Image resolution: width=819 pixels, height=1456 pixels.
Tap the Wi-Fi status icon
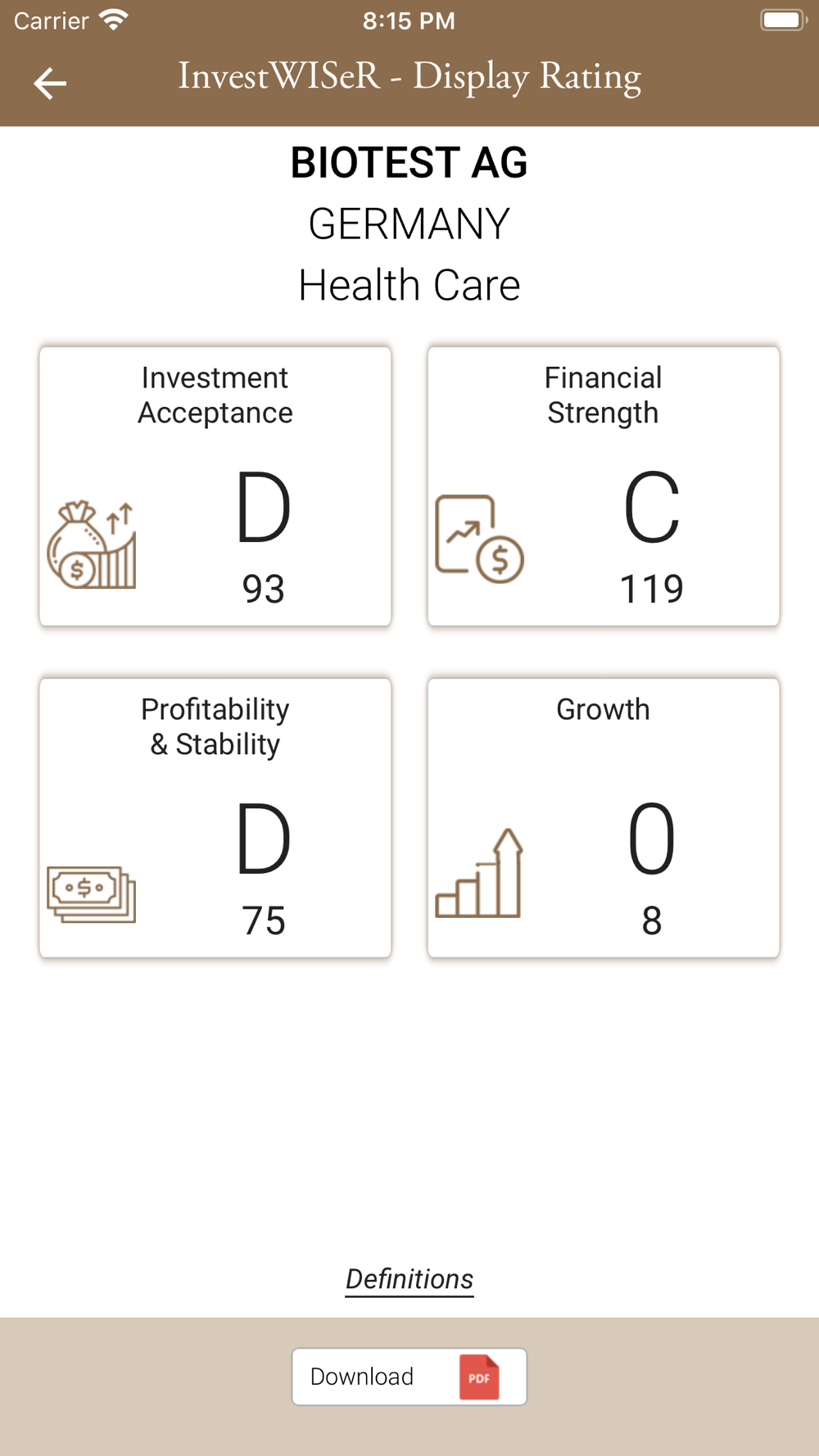point(114,20)
